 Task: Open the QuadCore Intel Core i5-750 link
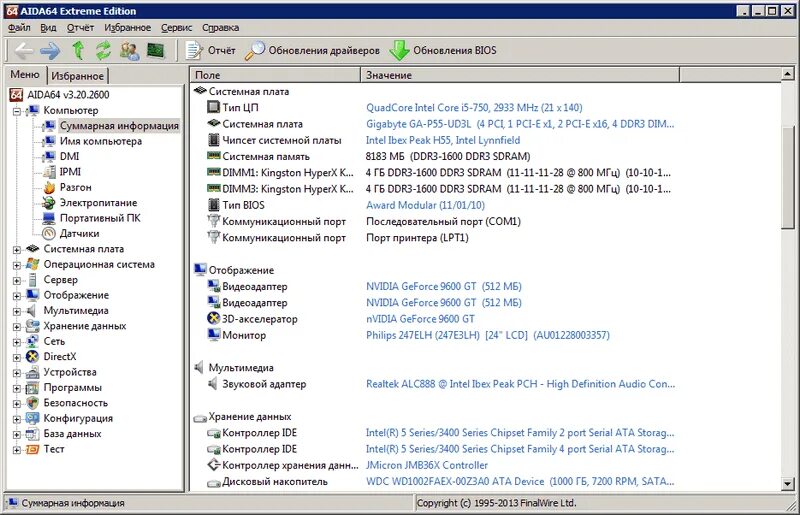point(474,108)
